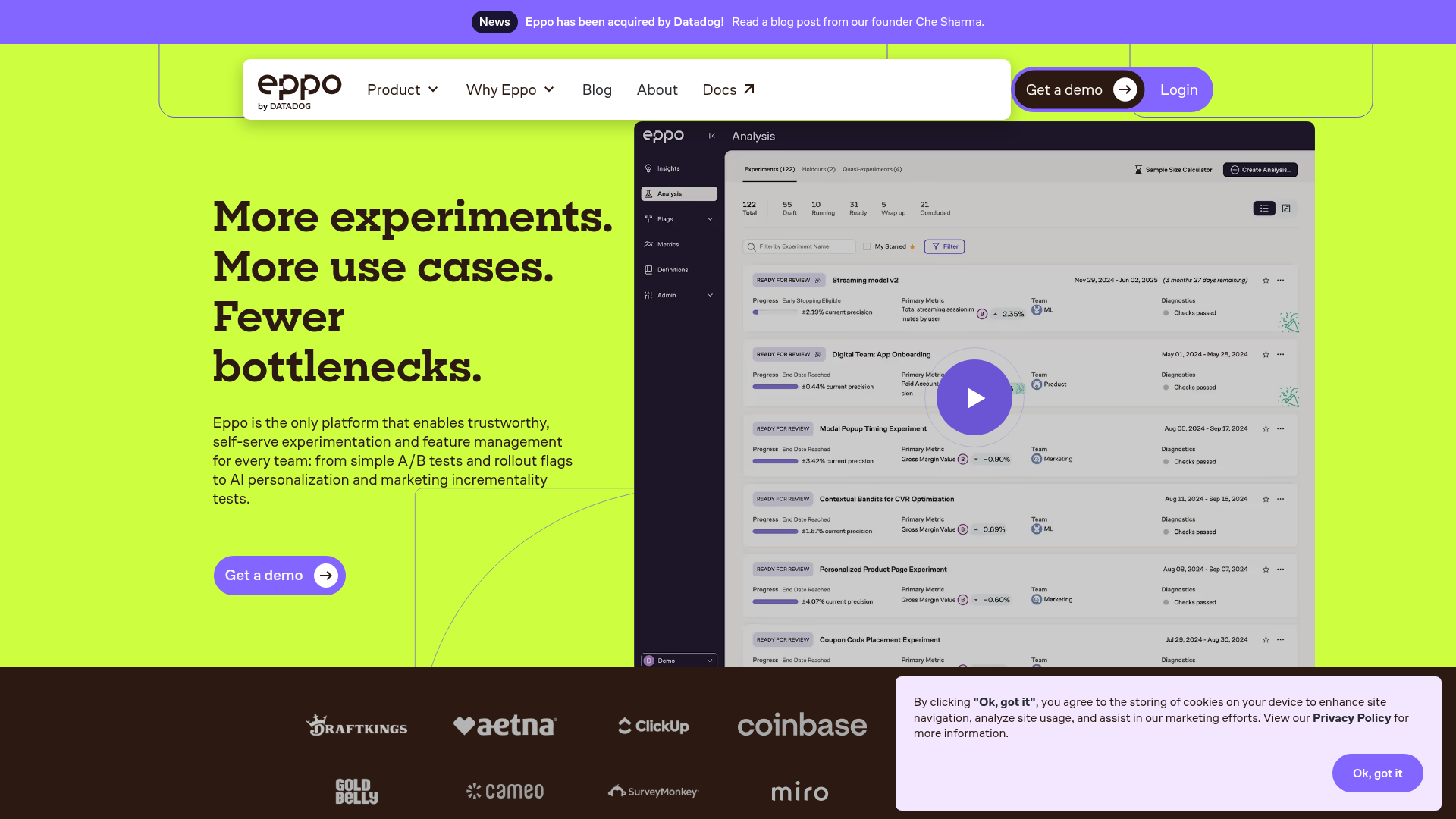Screen dimensions: 1456x819
Task: Open the Demo workspace dropdown
Action: (678, 661)
